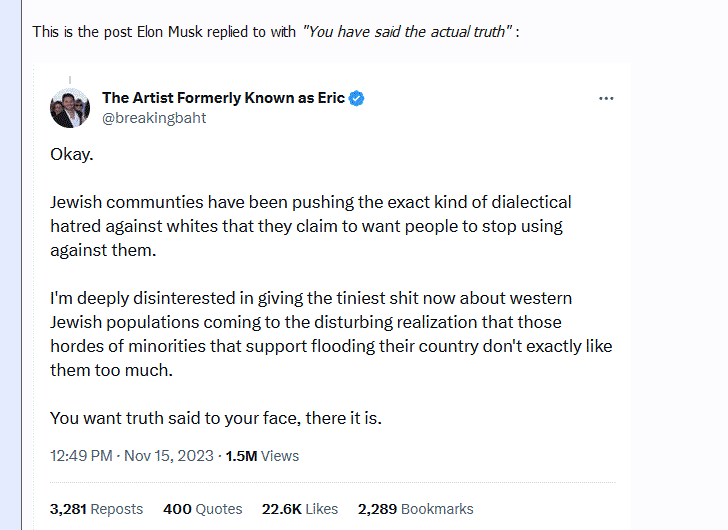Show the 3,281 Reposts list

point(96,509)
